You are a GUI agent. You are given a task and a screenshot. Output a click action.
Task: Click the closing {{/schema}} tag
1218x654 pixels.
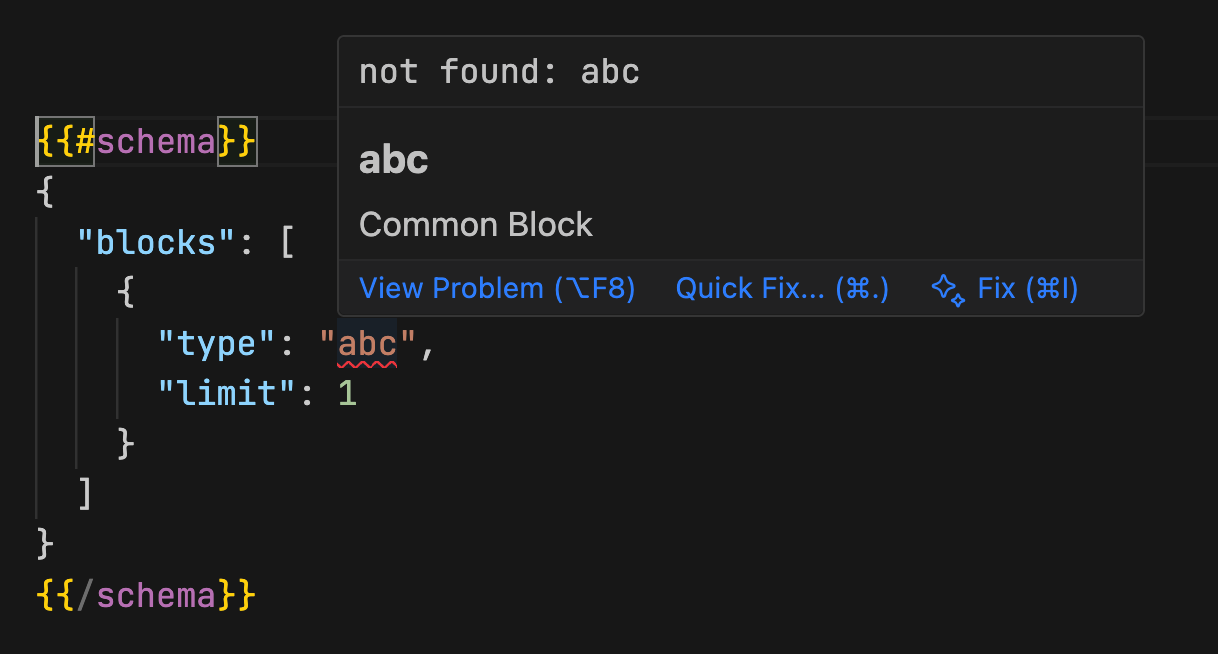146,596
